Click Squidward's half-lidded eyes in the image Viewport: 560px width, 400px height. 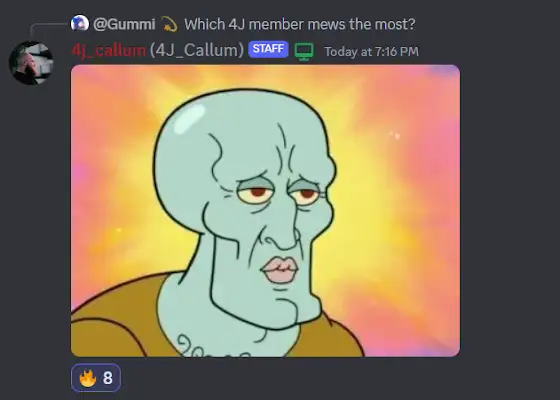pyautogui.click(x=279, y=192)
